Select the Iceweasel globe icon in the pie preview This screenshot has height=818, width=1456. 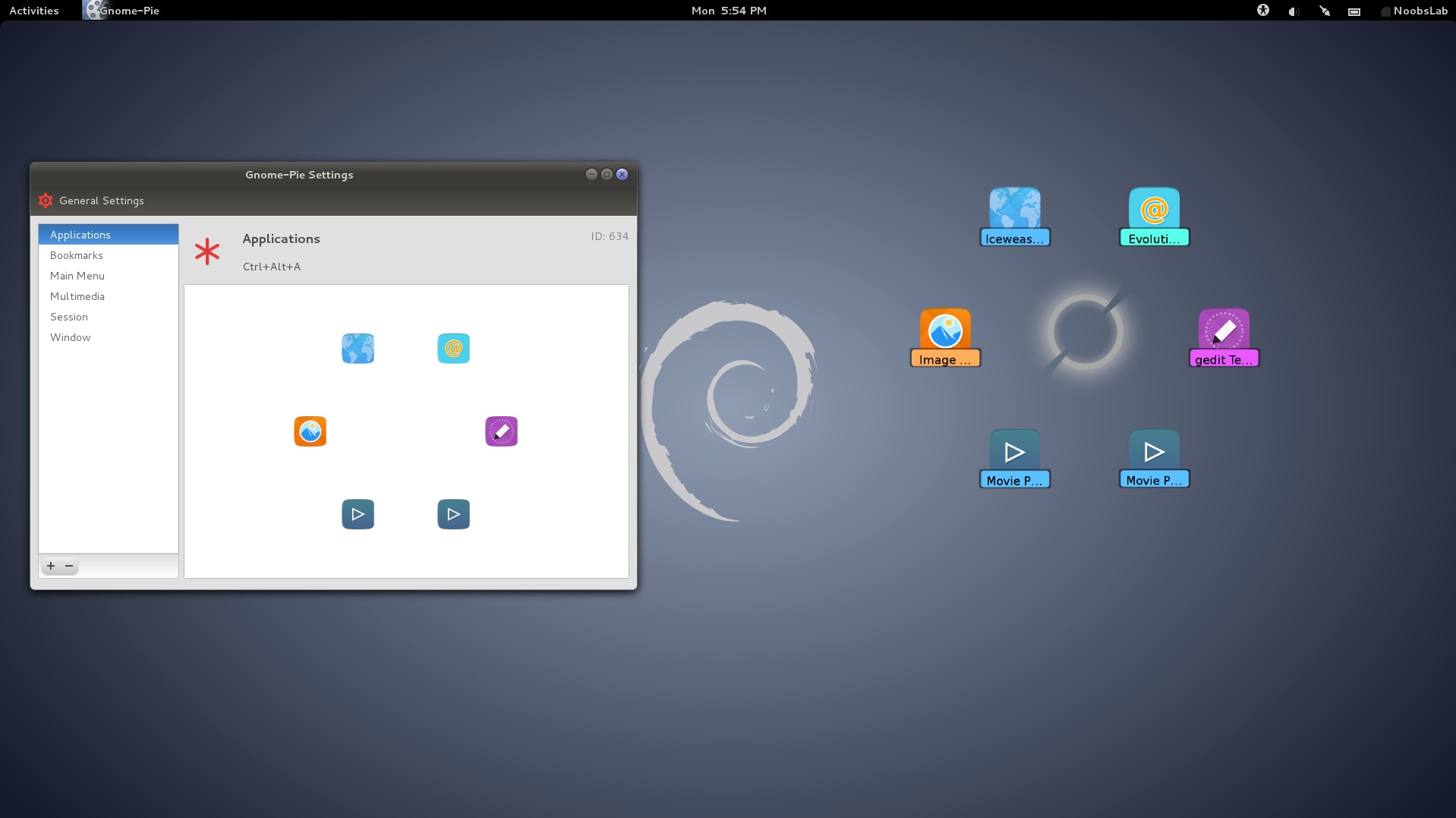click(358, 348)
